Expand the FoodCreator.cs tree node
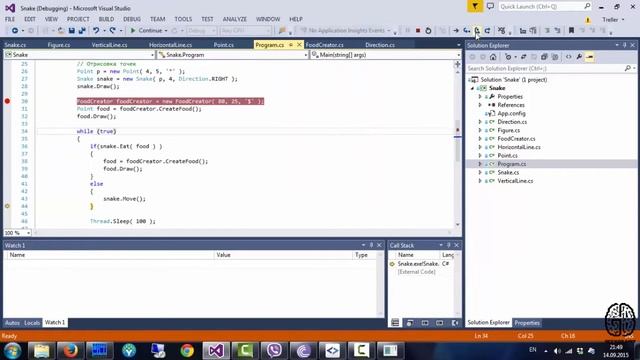The height and width of the screenshot is (360, 640). click(x=480, y=139)
